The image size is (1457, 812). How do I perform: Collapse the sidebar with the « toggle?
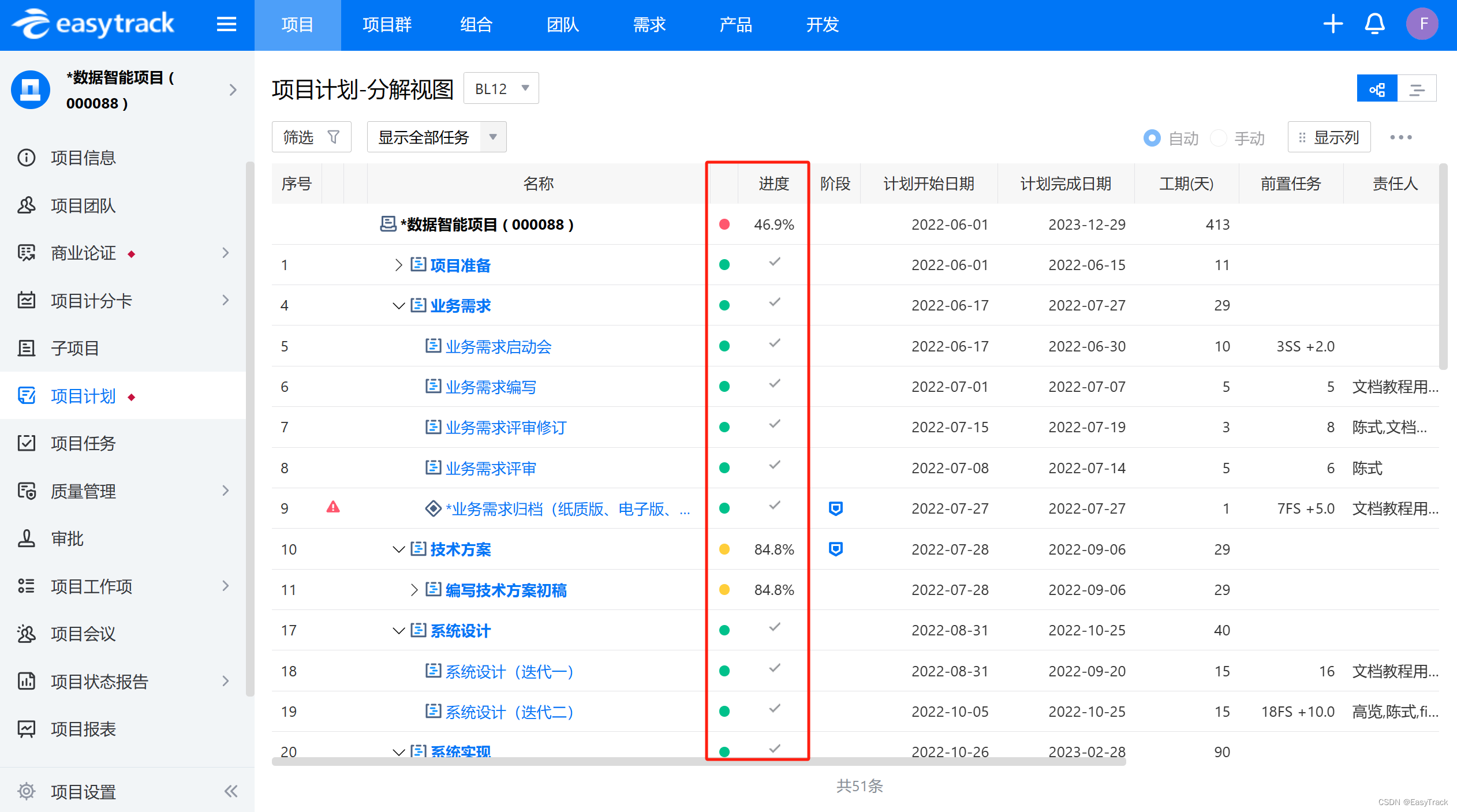pyautogui.click(x=231, y=791)
